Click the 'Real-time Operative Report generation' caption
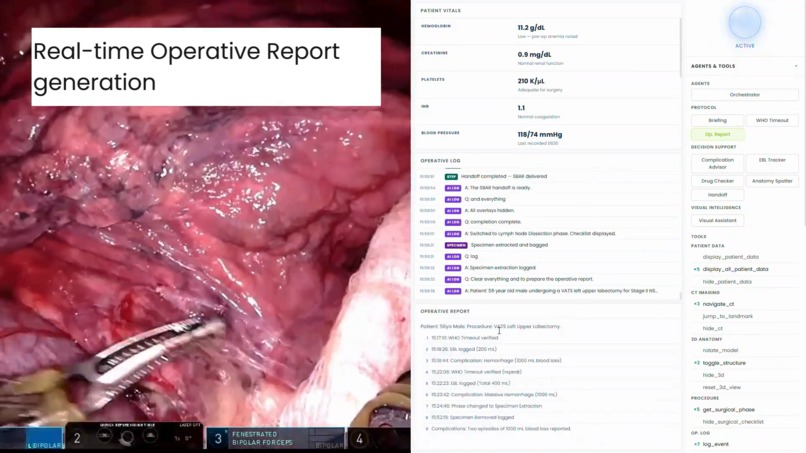Screen dimensions: 806x453 pyautogui.click(x=206, y=67)
